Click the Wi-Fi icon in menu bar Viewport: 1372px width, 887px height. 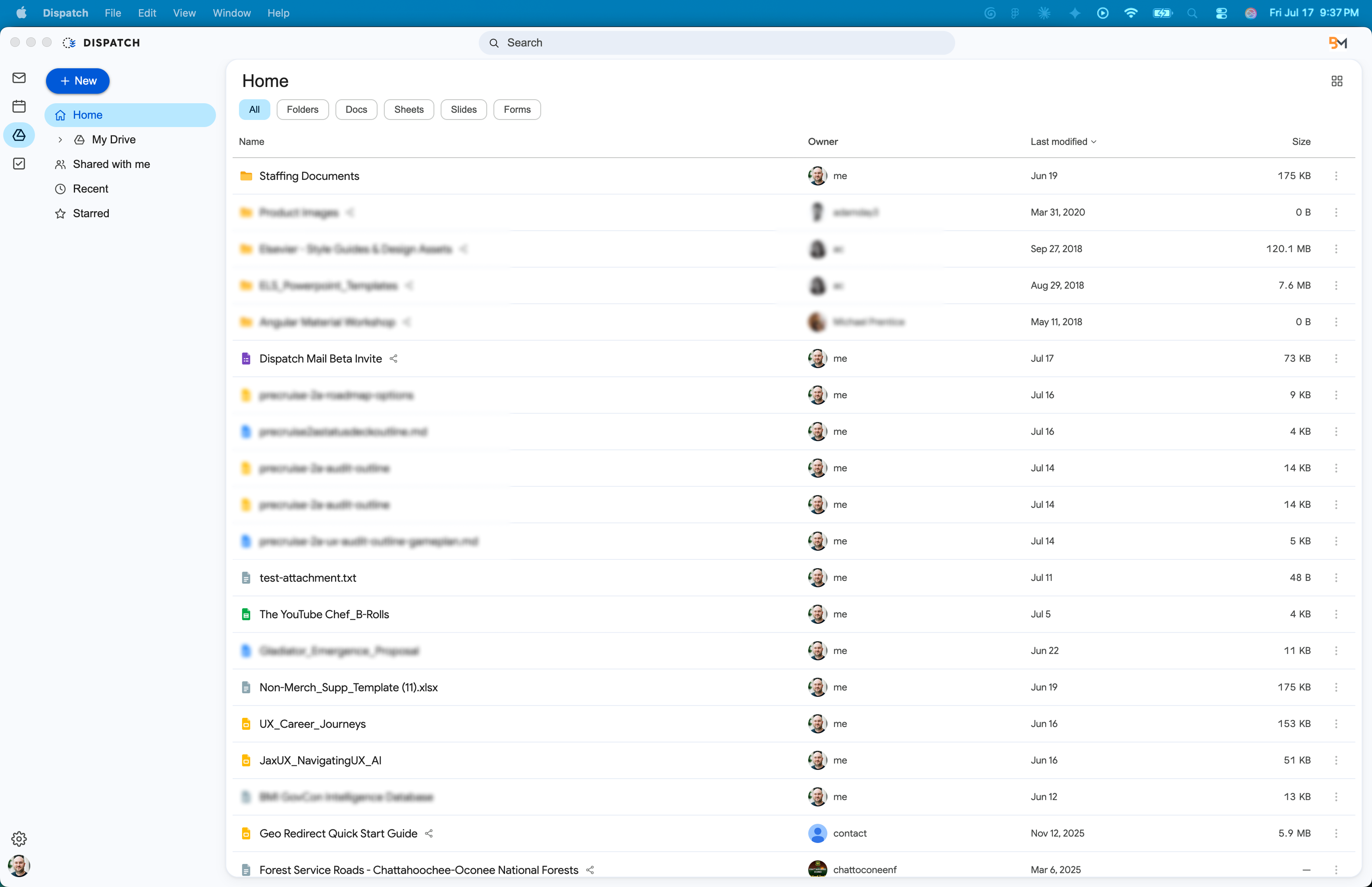1131,13
